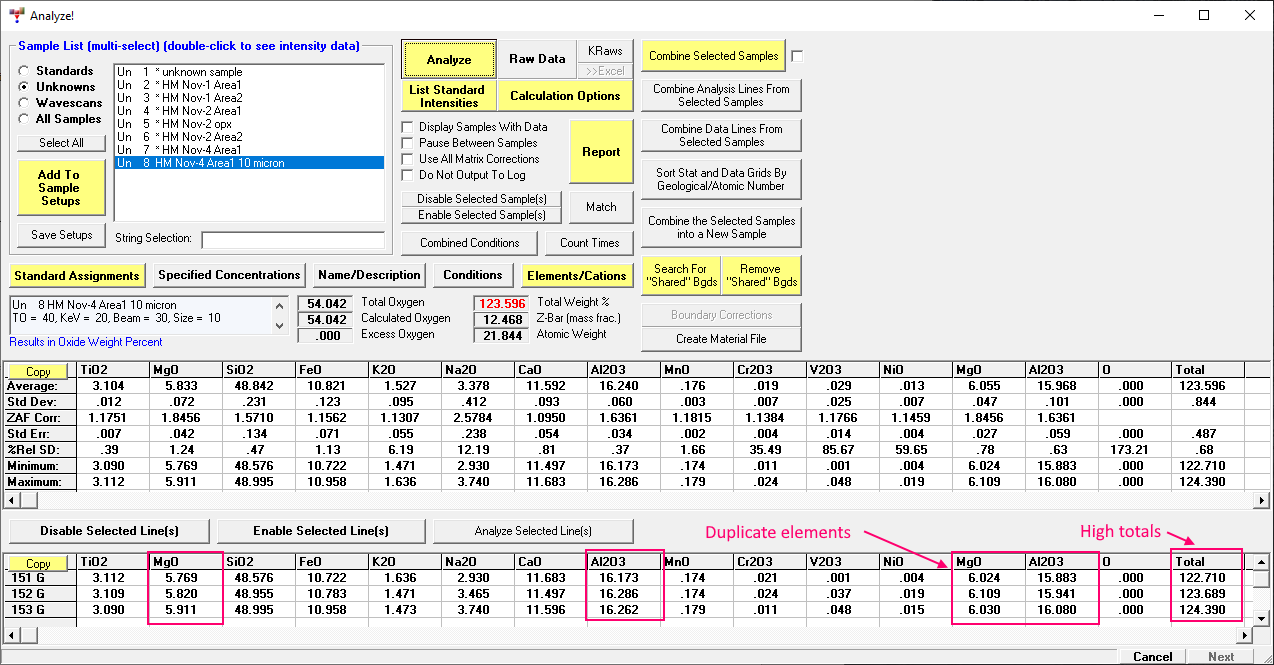Click Search For Shared Bgds button
Screen dimensions: 1274x665
click(680, 275)
